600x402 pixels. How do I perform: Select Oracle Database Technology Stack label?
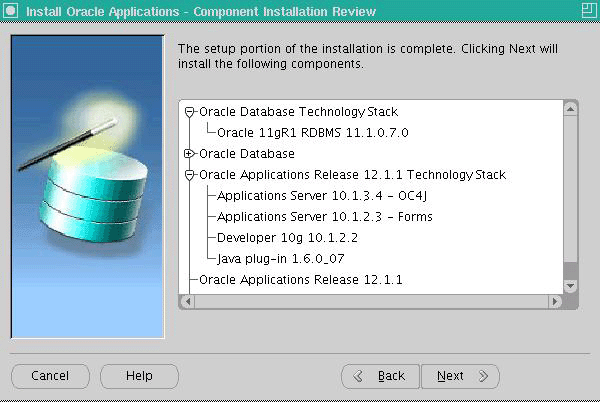tap(298, 112)
